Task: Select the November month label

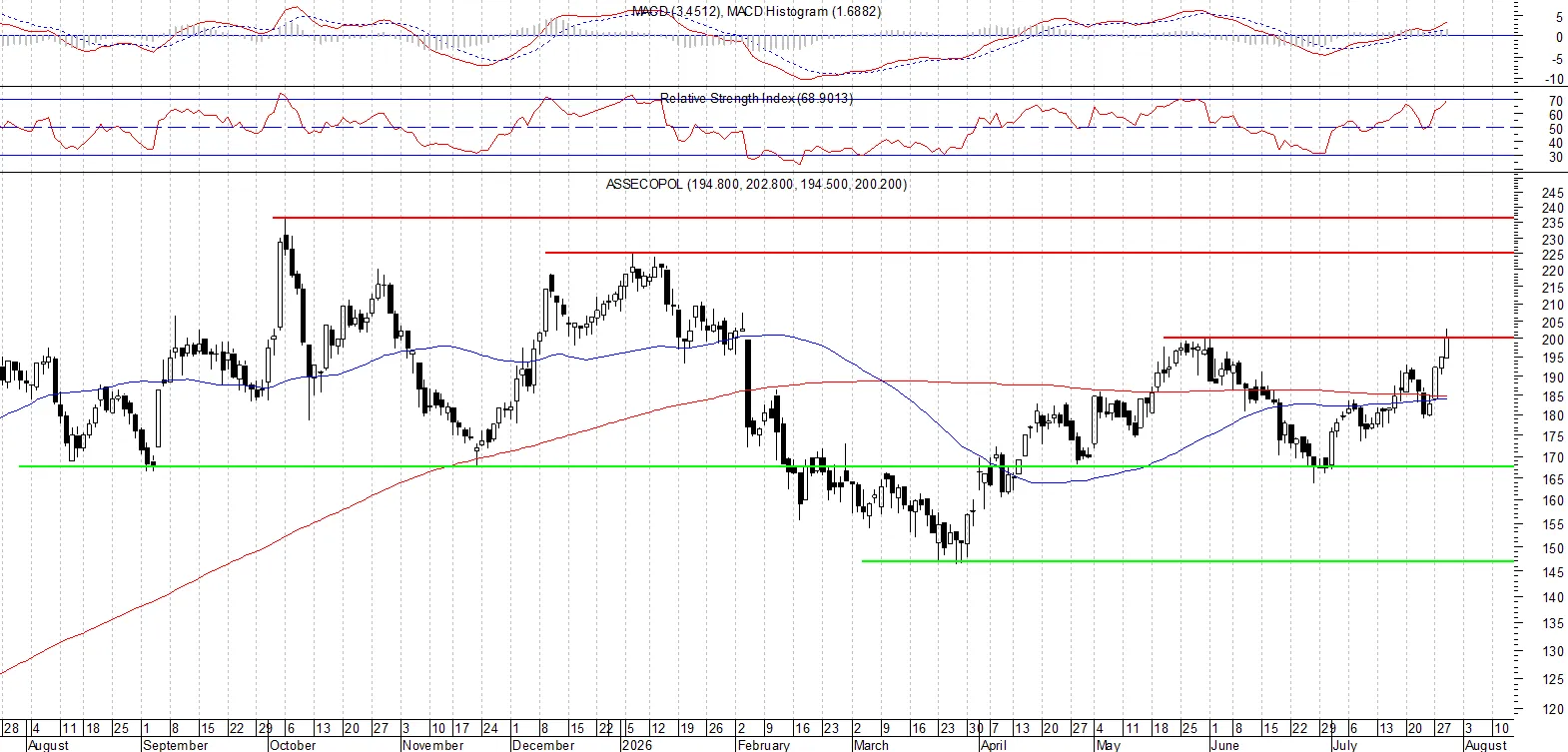Action: coord(432,745)
